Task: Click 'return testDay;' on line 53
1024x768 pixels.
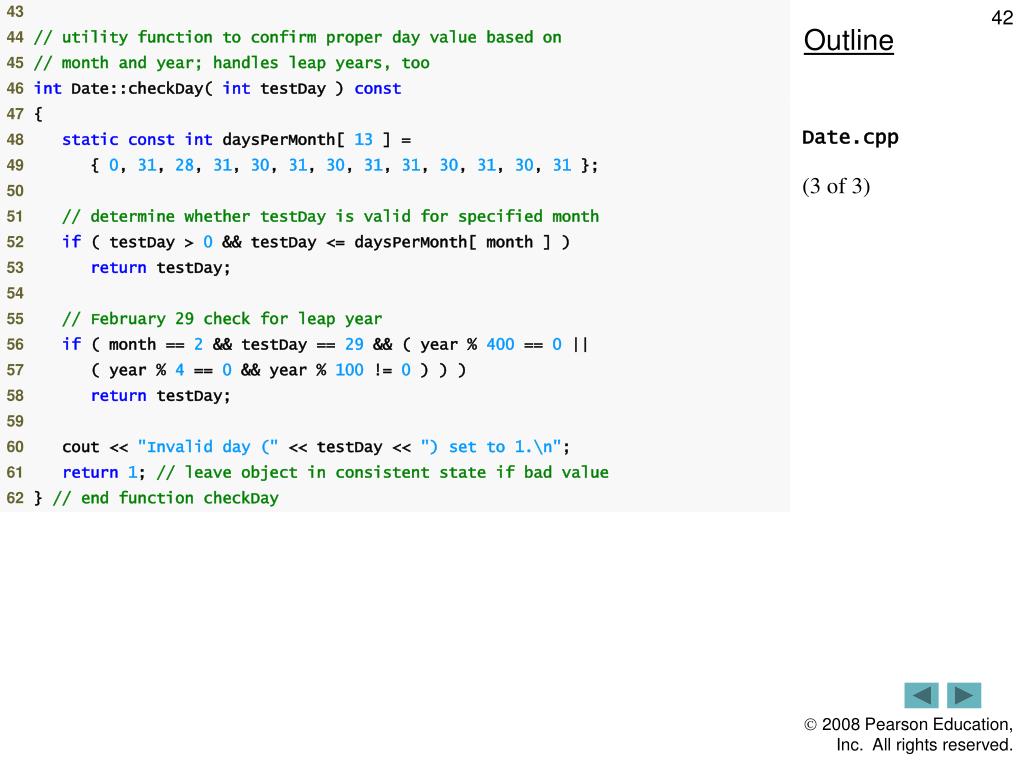Action: click(x=161, y=268)
